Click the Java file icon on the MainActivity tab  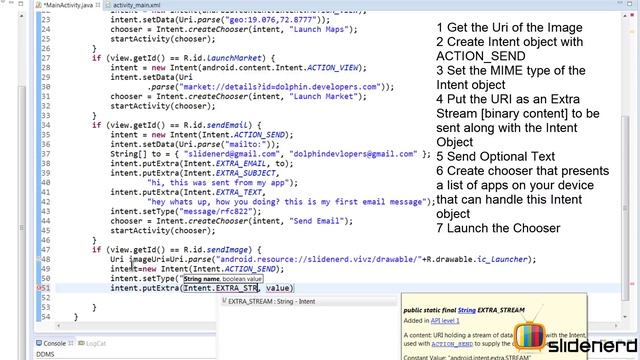tap(38, 5)
